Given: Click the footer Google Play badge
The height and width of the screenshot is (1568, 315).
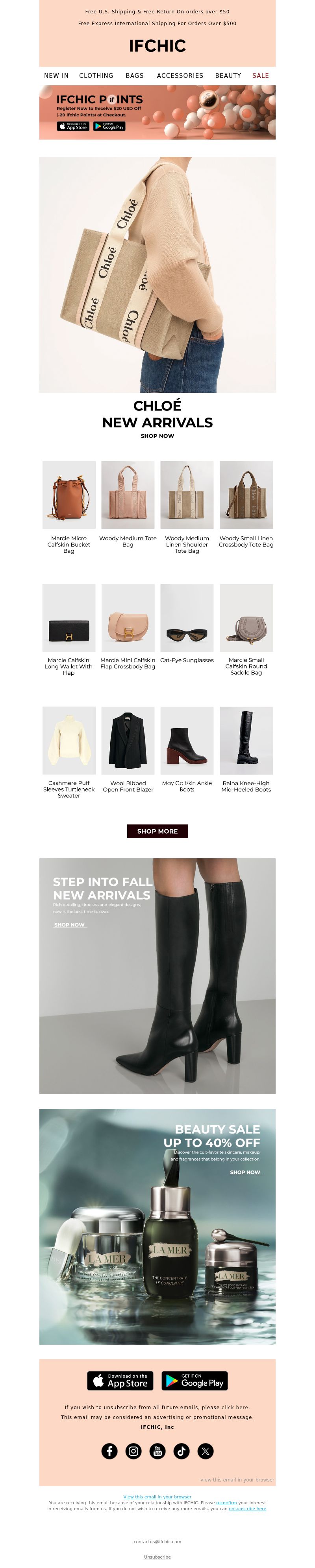Looking at the screenshot, I should pos(195,1380).
